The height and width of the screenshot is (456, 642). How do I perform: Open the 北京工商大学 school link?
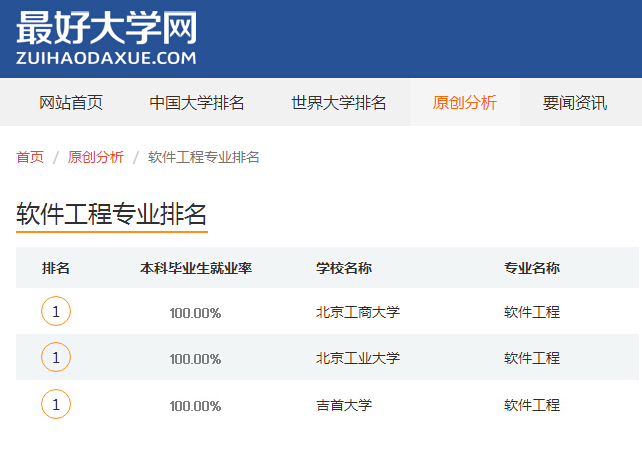357,312
